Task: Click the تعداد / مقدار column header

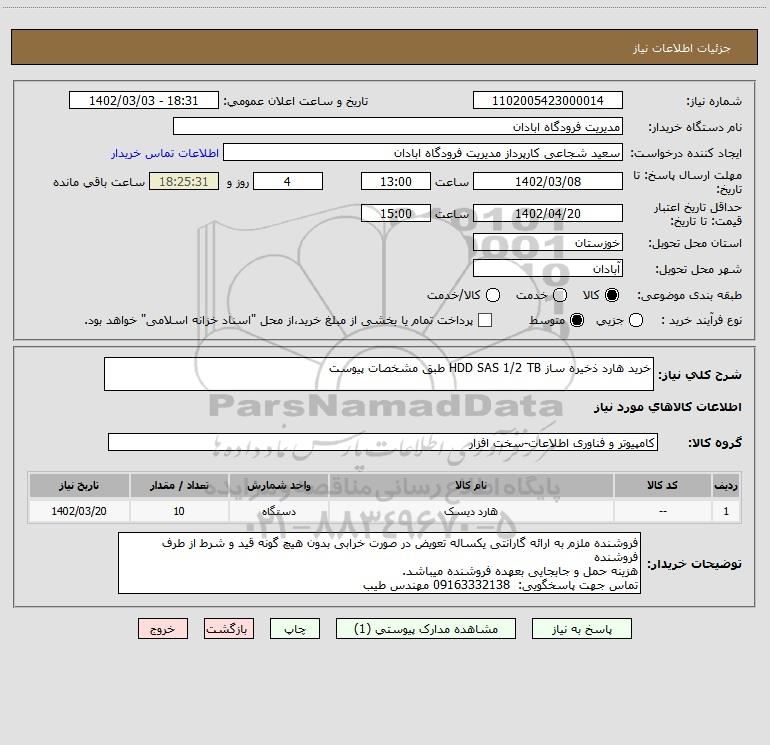Action: click(x=179, y=486)
